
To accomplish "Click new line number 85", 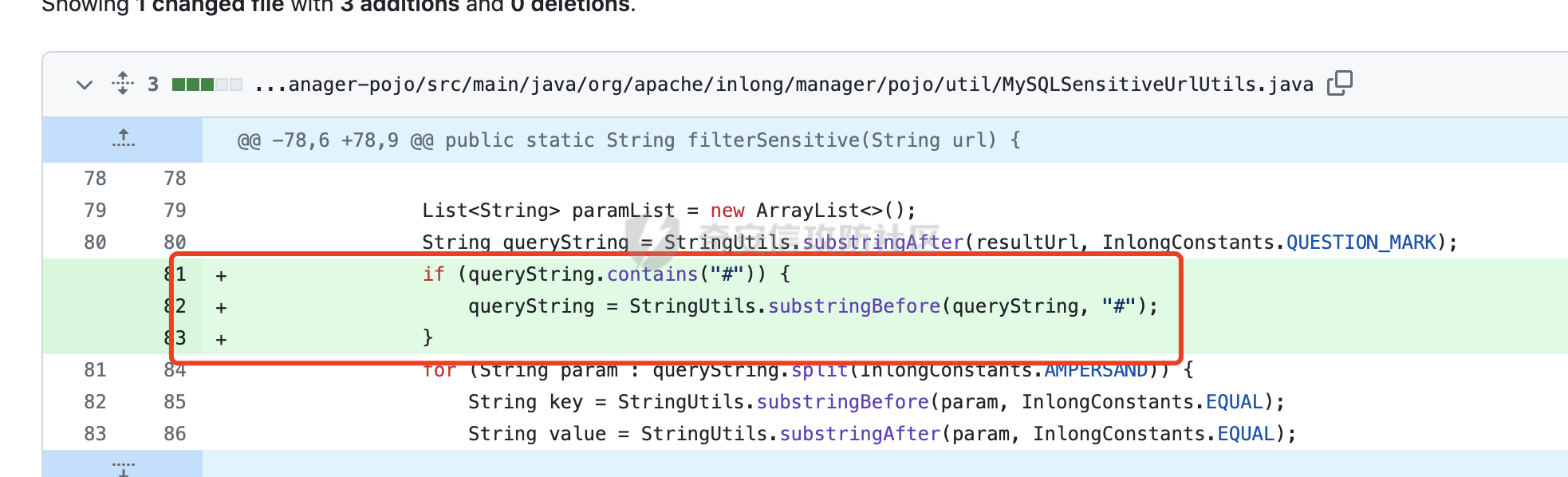I will click(175, 402).
